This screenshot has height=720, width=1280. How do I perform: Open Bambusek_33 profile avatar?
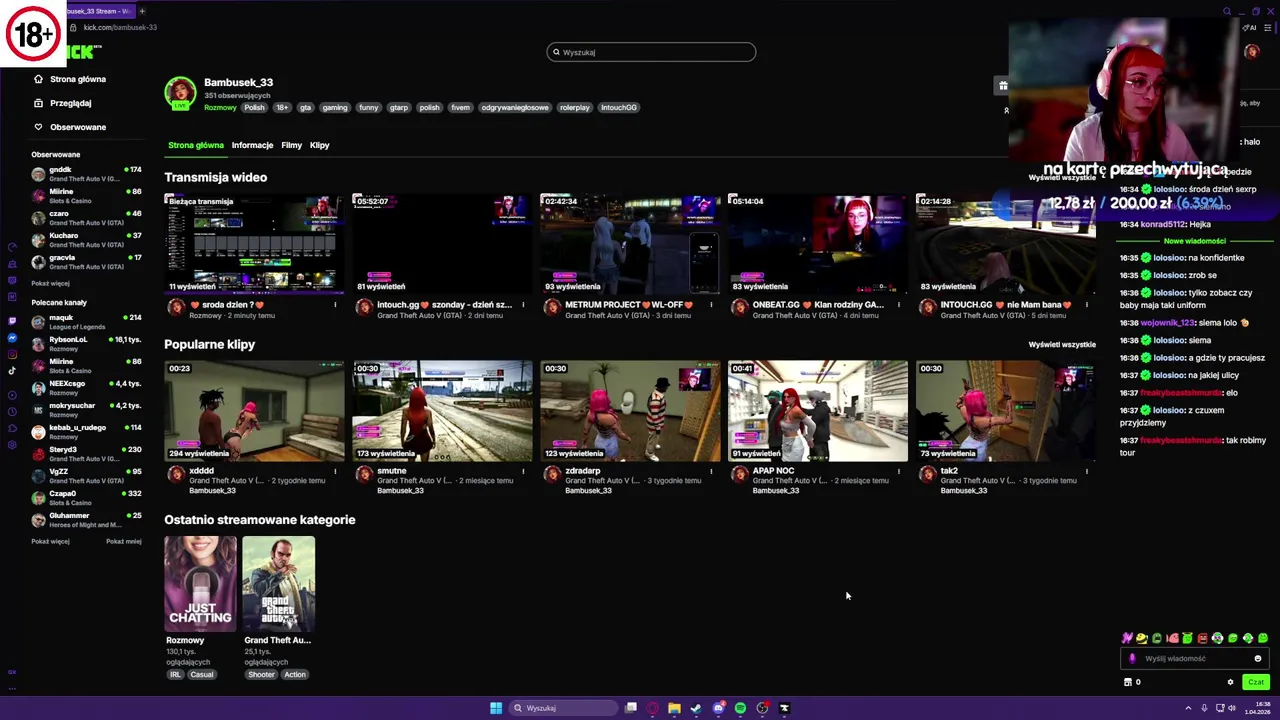pyautogui.click(x=180, y=93)
